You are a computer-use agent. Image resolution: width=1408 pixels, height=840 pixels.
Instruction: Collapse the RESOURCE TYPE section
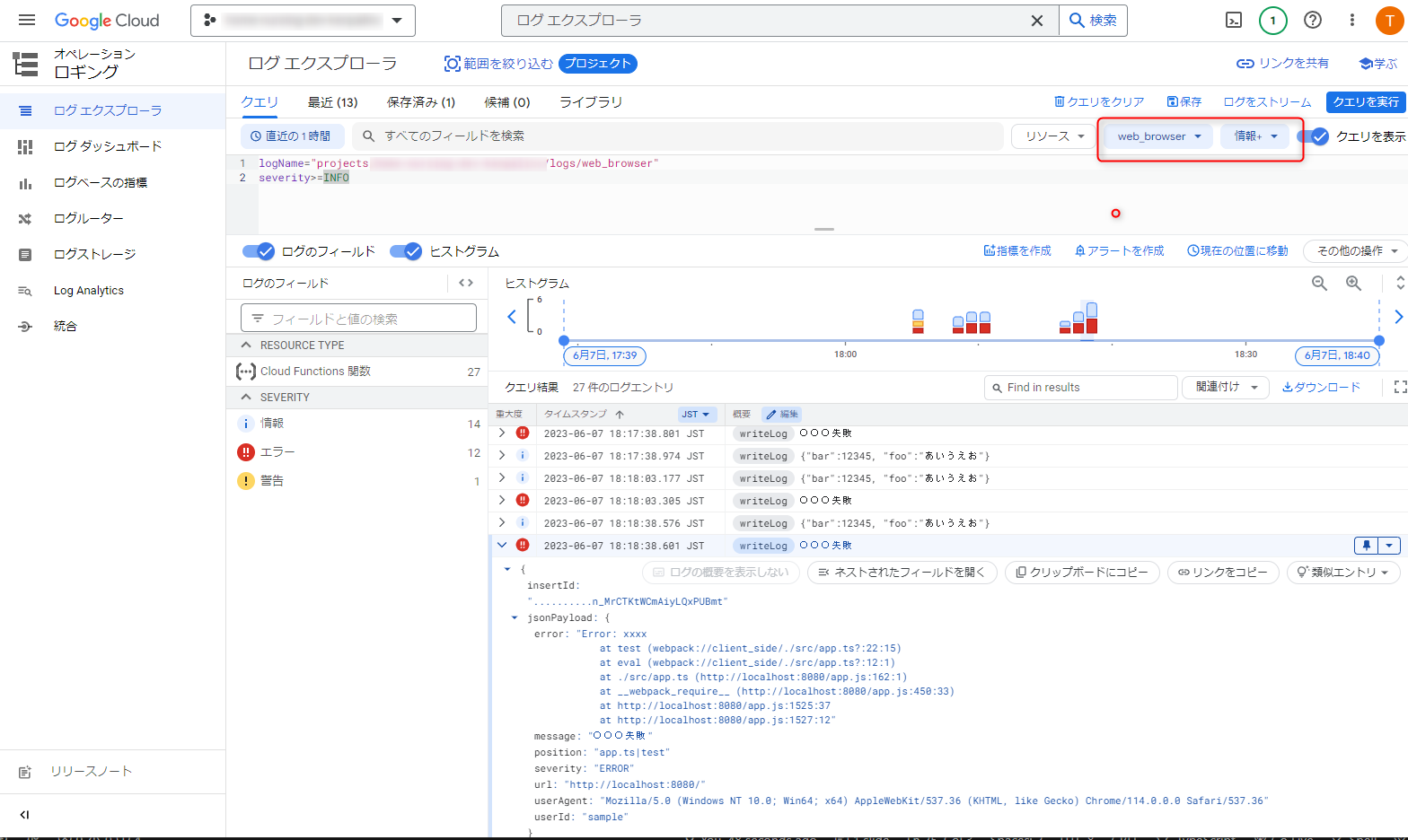click(246, 346)
